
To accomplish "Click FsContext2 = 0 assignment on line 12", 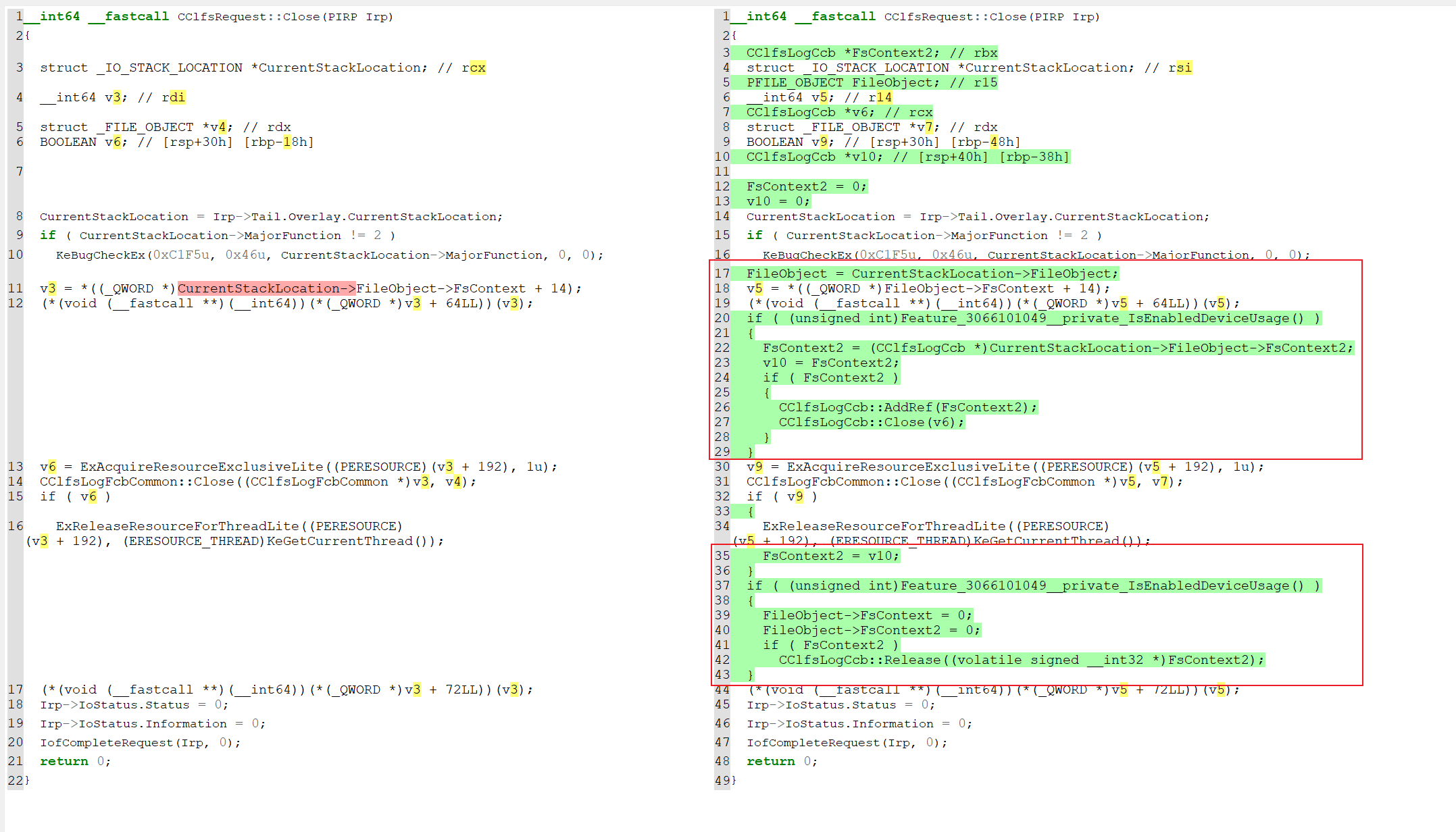I will (806, 186).
